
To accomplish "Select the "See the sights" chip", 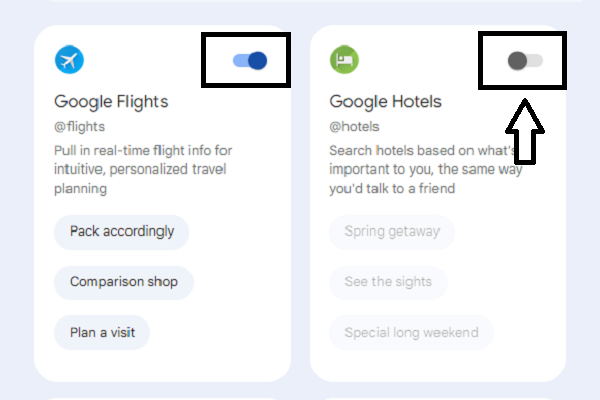I will [x=388, y=282].
